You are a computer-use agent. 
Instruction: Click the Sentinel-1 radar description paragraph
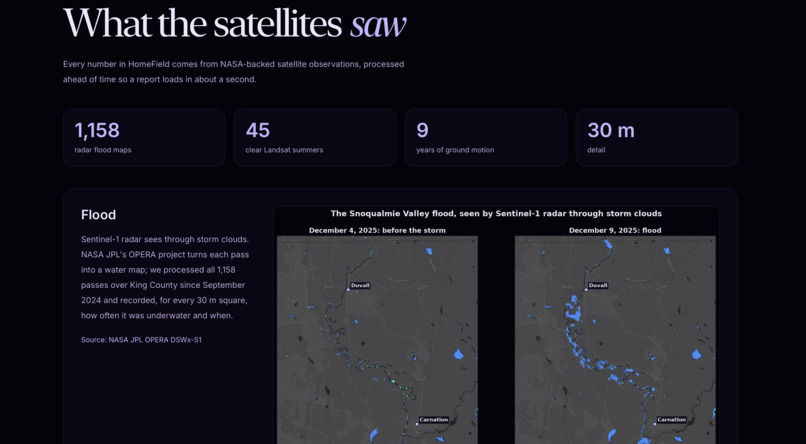165,278
